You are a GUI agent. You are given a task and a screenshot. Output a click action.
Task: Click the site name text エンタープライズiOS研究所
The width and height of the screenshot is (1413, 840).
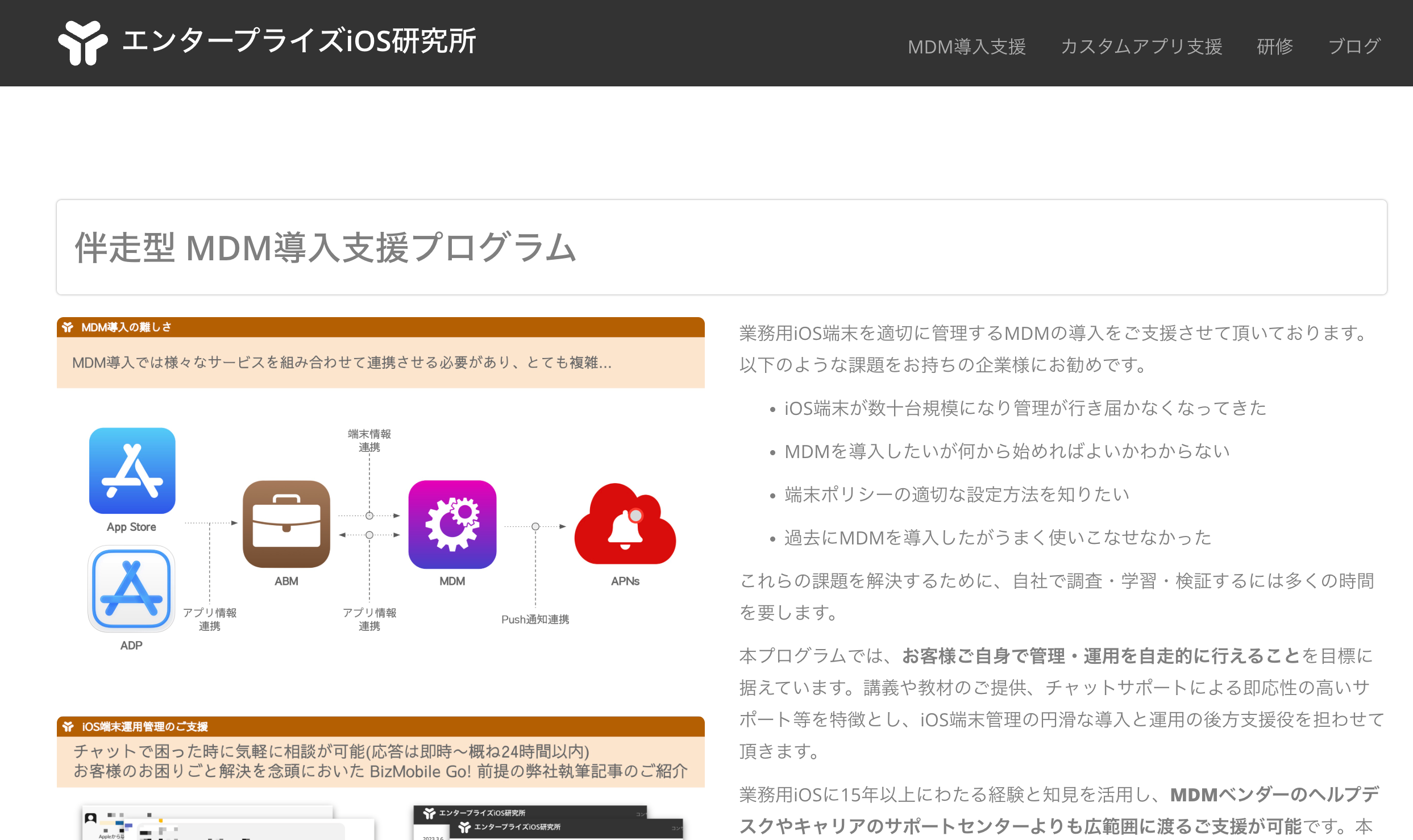pyautogui.click(x=300, y=41)
